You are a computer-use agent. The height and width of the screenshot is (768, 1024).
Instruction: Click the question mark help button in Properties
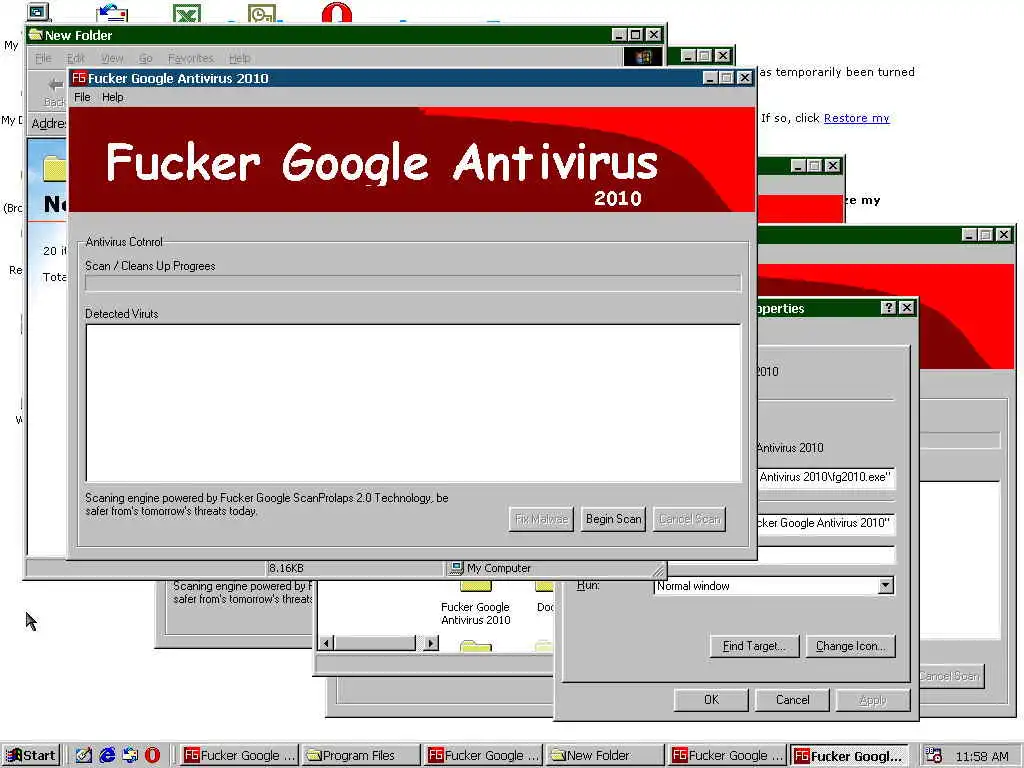888,308
